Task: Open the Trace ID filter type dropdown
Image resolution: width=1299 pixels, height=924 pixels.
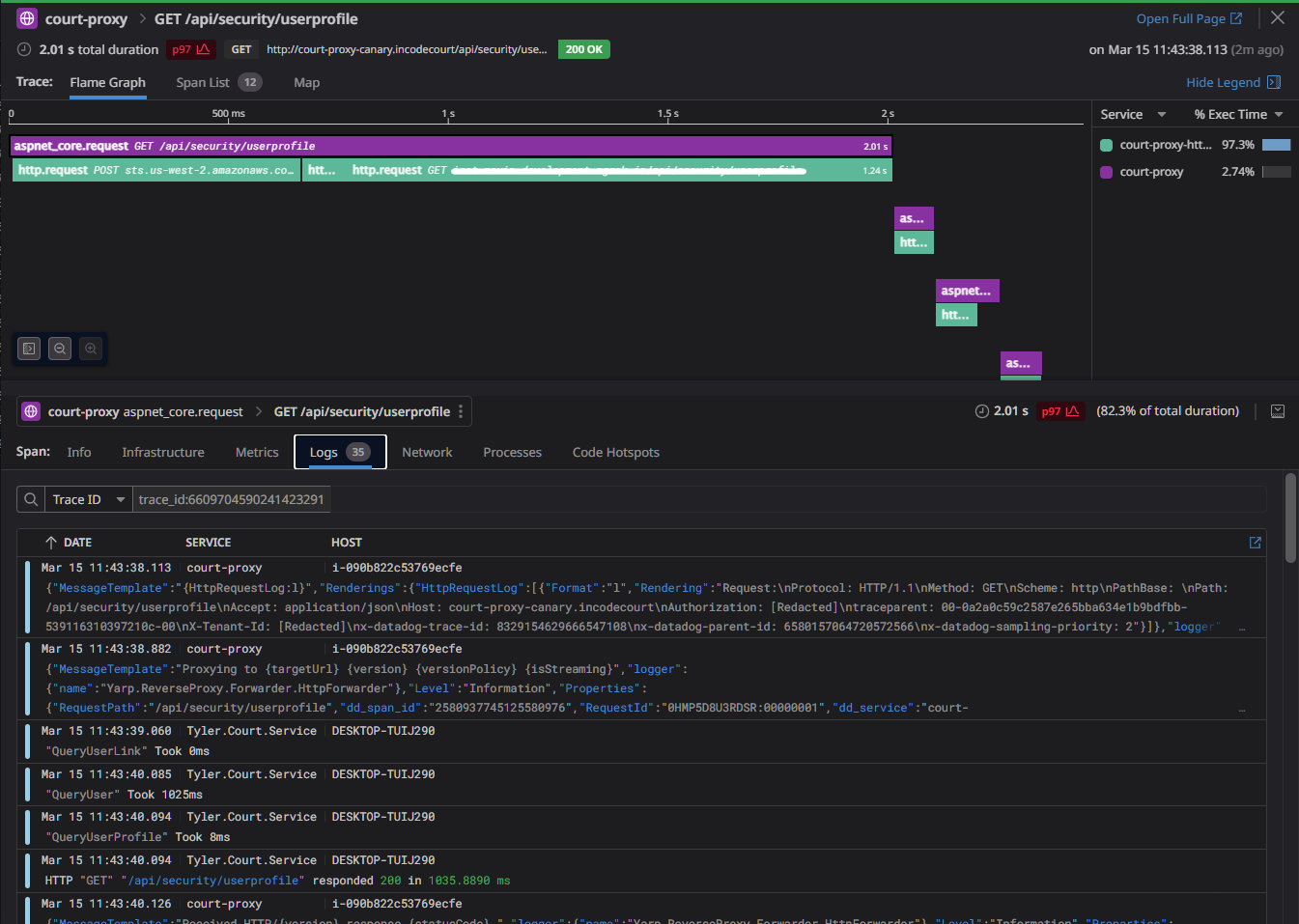Action: click(x=88, y=498)
